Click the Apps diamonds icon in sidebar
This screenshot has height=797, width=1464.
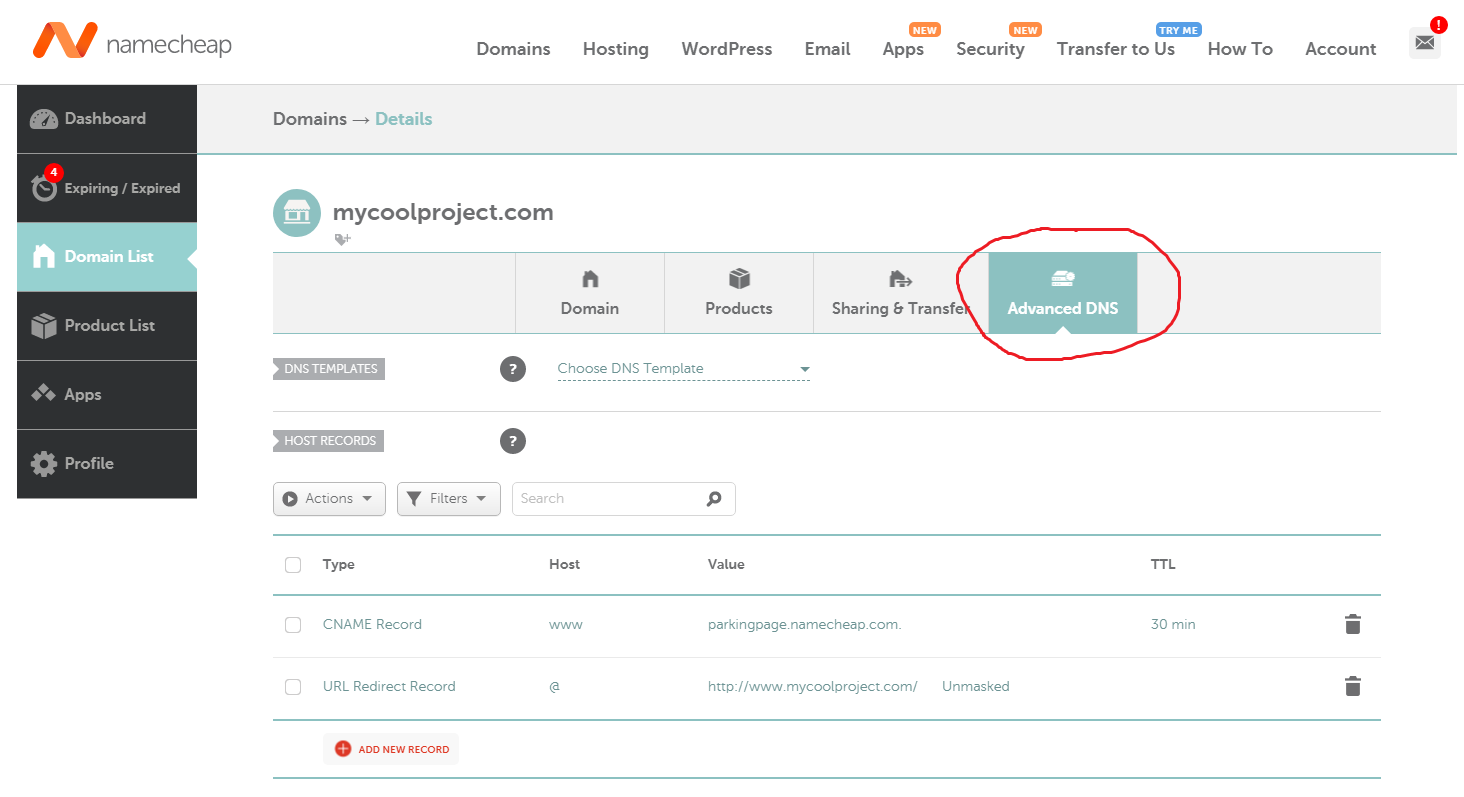[x=44, y=394]
